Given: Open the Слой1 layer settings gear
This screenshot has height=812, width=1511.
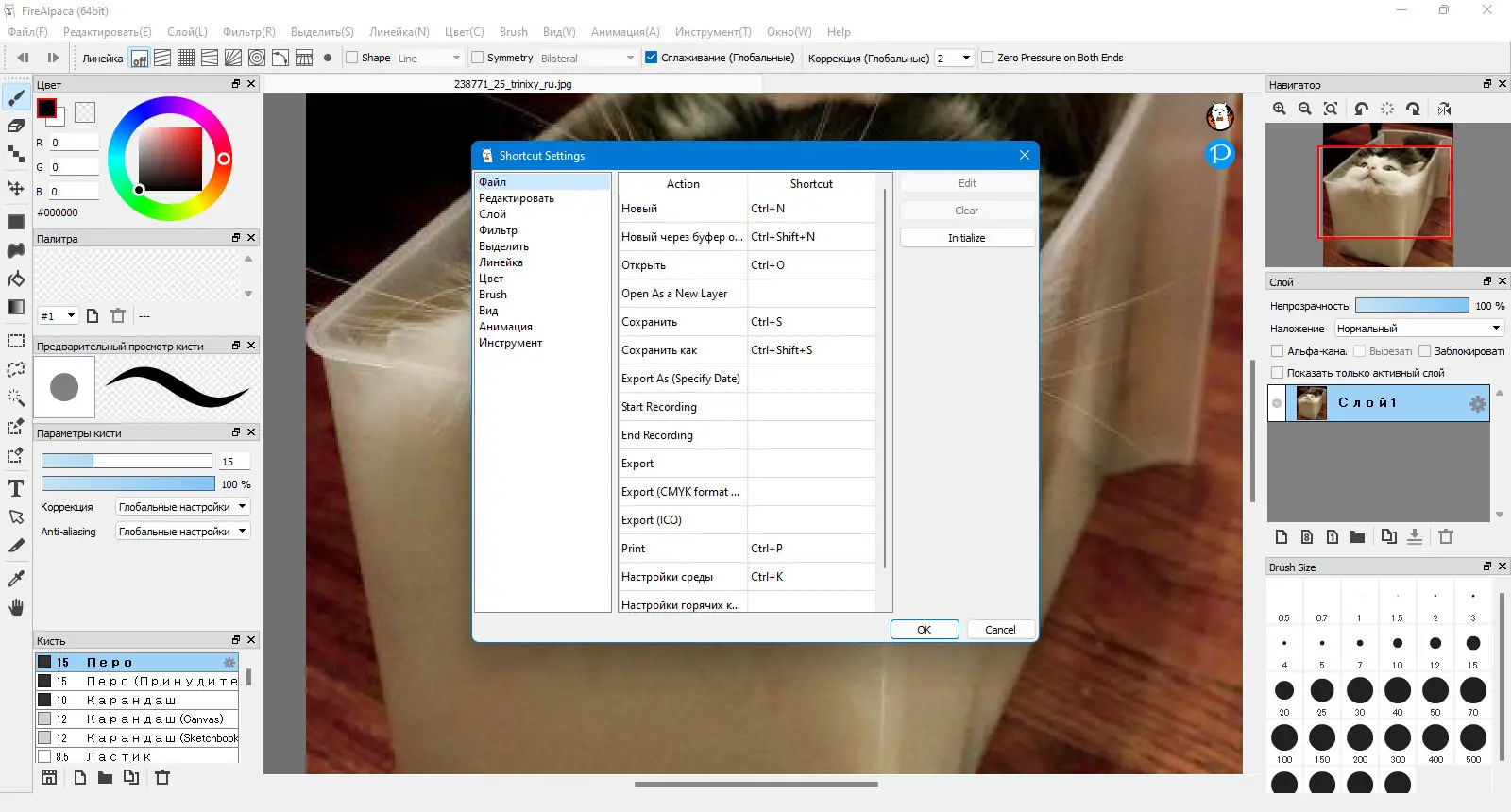Looking at the screenshot, I should 1478,404.
